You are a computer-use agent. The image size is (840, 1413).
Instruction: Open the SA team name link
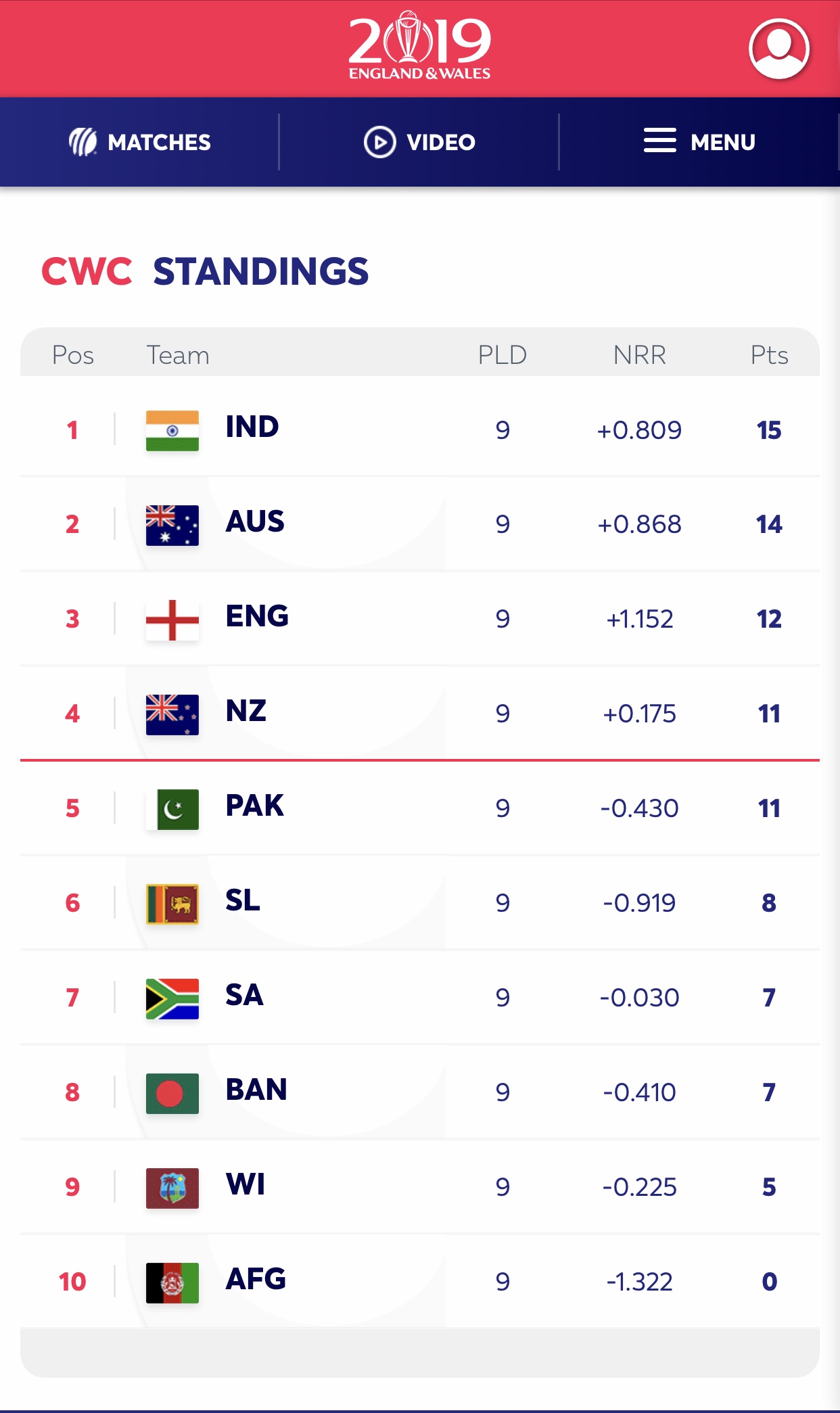pos(244,995)
